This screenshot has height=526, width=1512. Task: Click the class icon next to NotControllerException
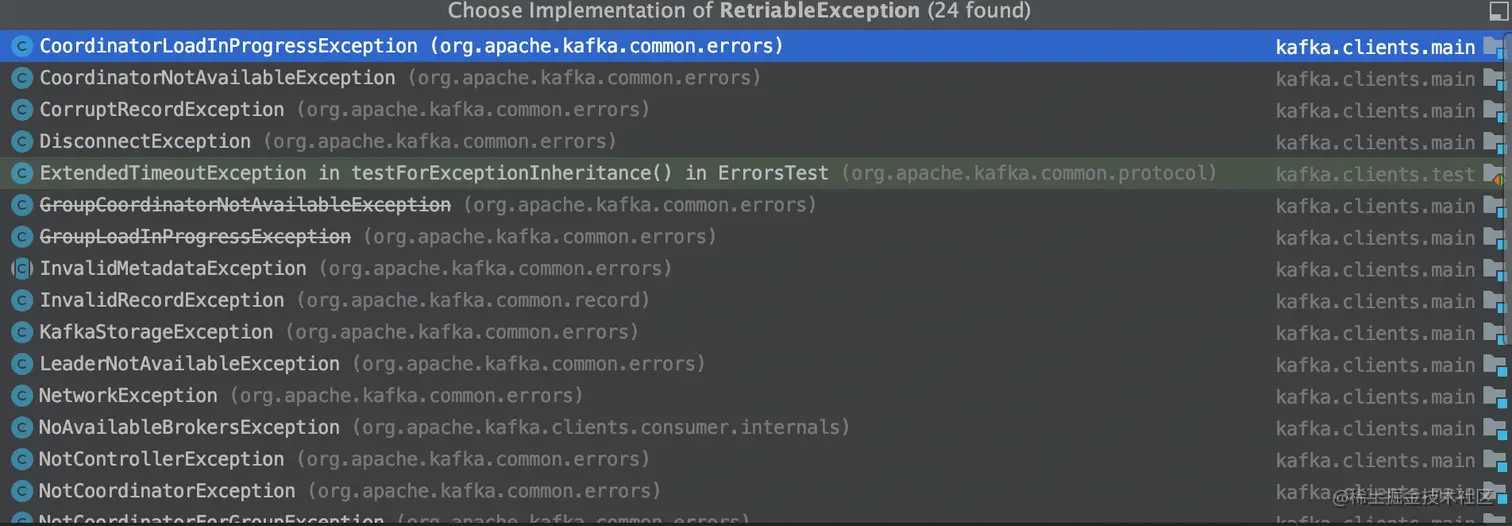[x=22, y=460]
